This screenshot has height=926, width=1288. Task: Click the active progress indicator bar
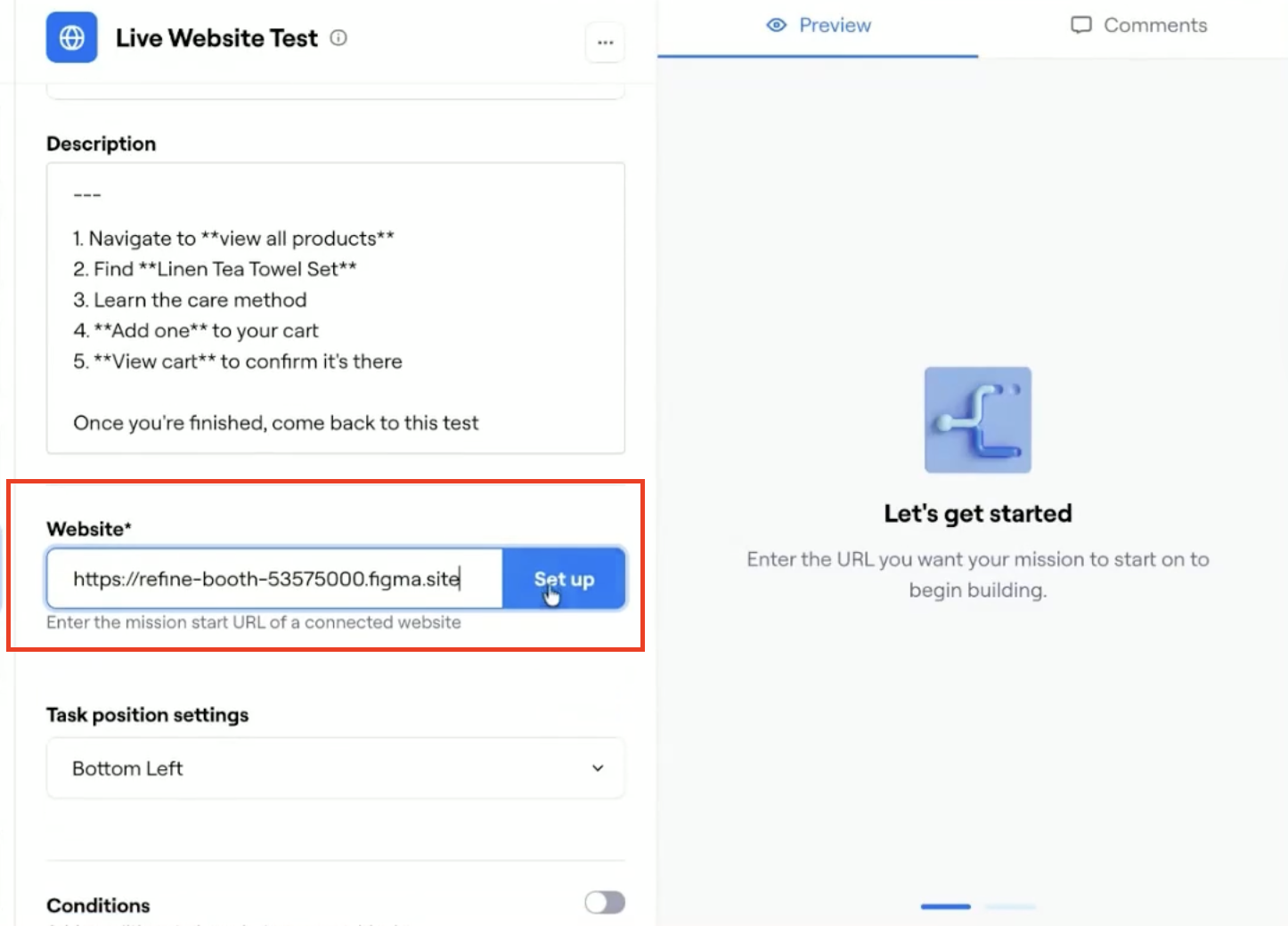tap(945, 906)
